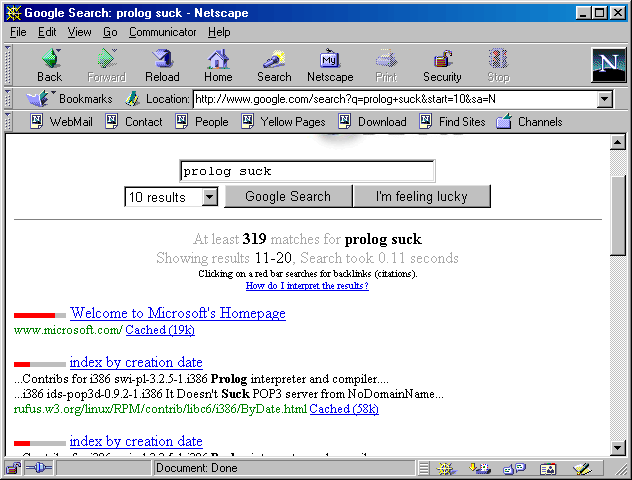Click the I'm feeling lucky button
The image size is (632, 480).
tap(422, 196)
